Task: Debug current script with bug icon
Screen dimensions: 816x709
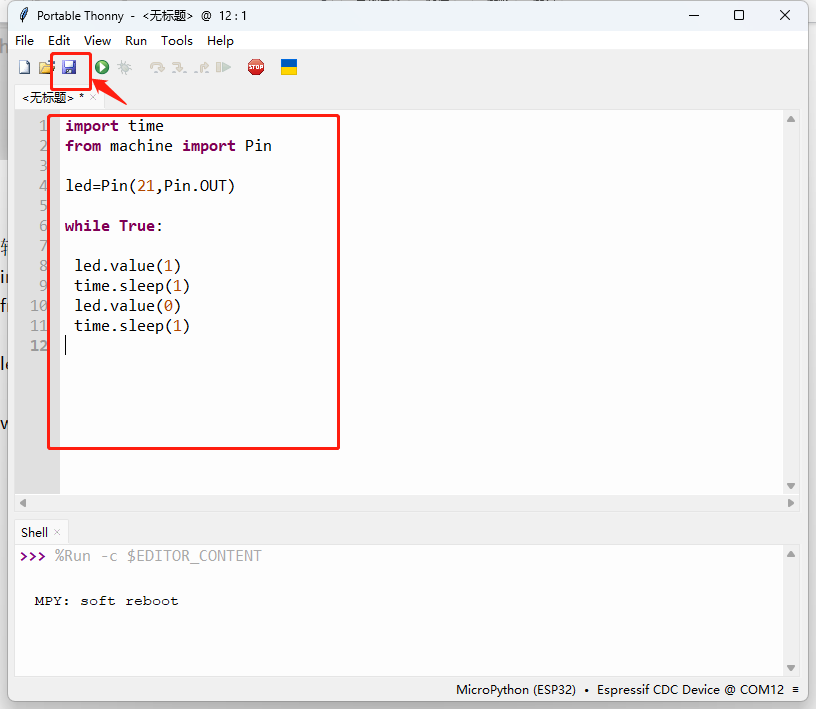Action: pos(125,67)
